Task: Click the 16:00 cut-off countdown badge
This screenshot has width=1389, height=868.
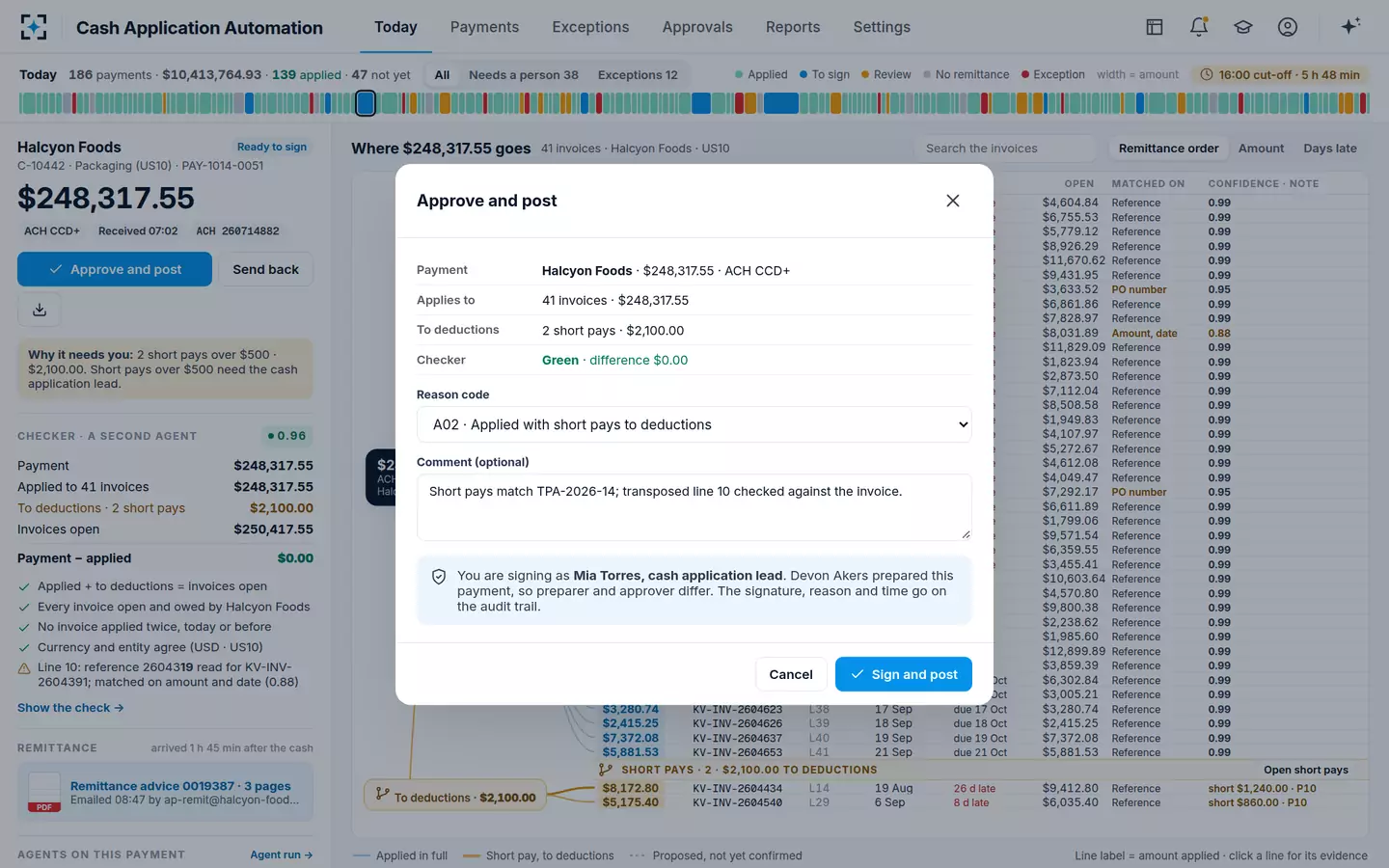Action: pyautogui.click(x=1279, y=74)
